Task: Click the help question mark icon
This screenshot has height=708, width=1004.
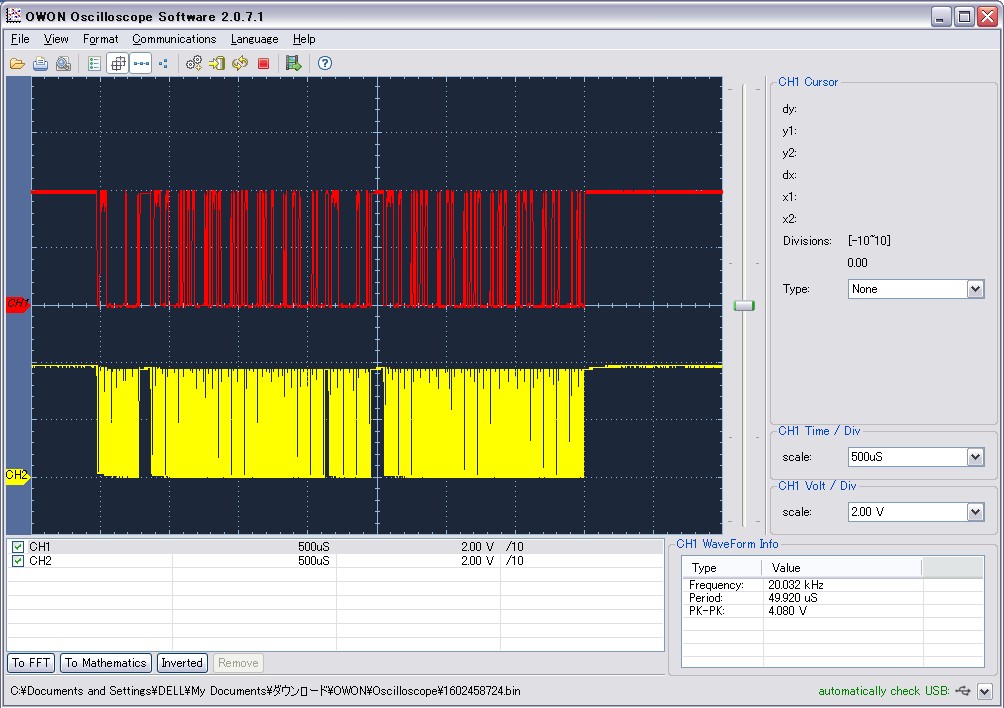Action: (324, 63)
